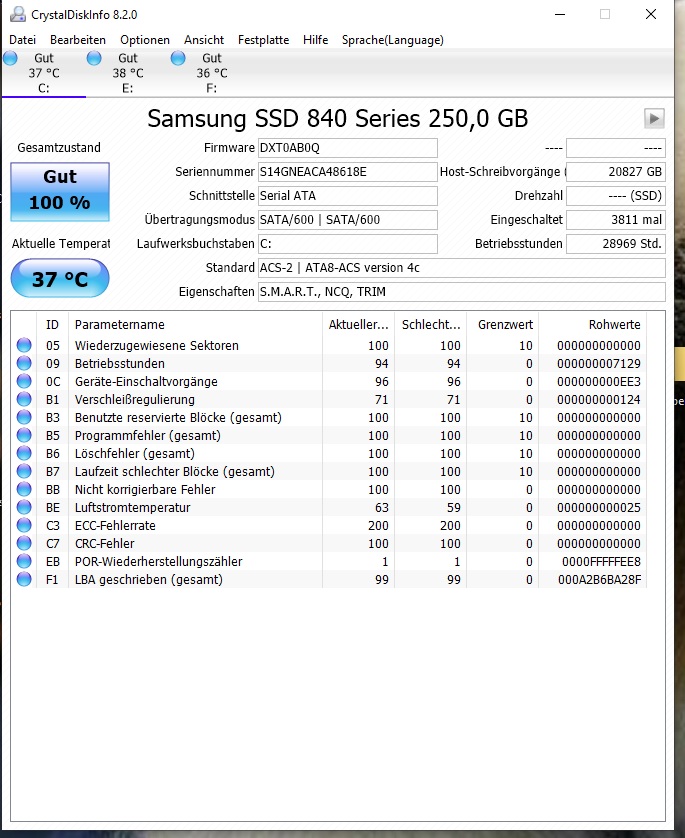Click the Verschleißregulierung parameter name
This screenshot has height=838, width=685.
coord(135,400)
